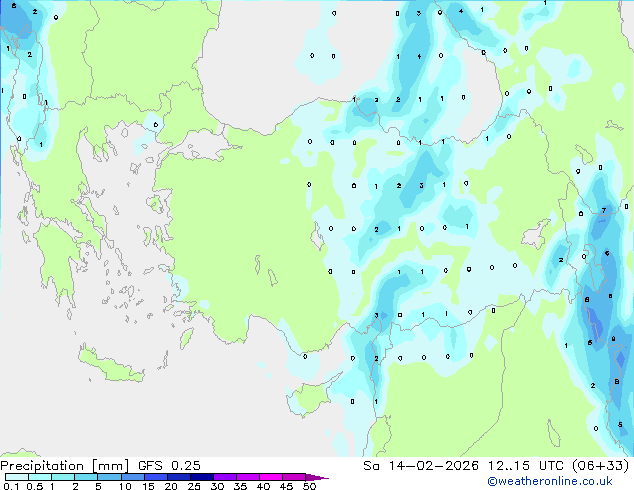This screenshot has width=634, height=490.
Task: Click the 35–40 mm violet legend swatch
Action: point(247,477)
